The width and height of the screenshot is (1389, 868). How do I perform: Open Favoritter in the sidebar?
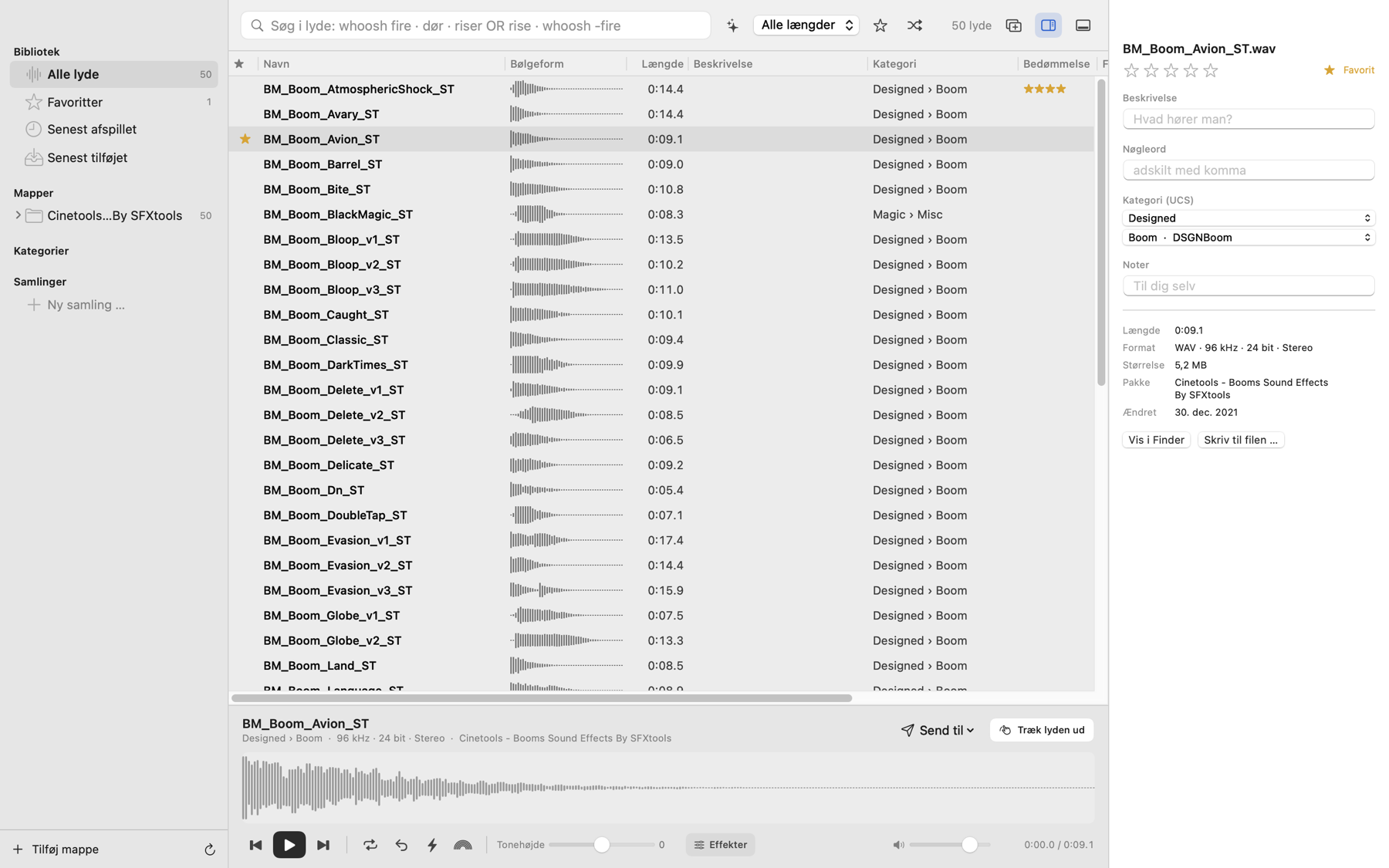114,102
